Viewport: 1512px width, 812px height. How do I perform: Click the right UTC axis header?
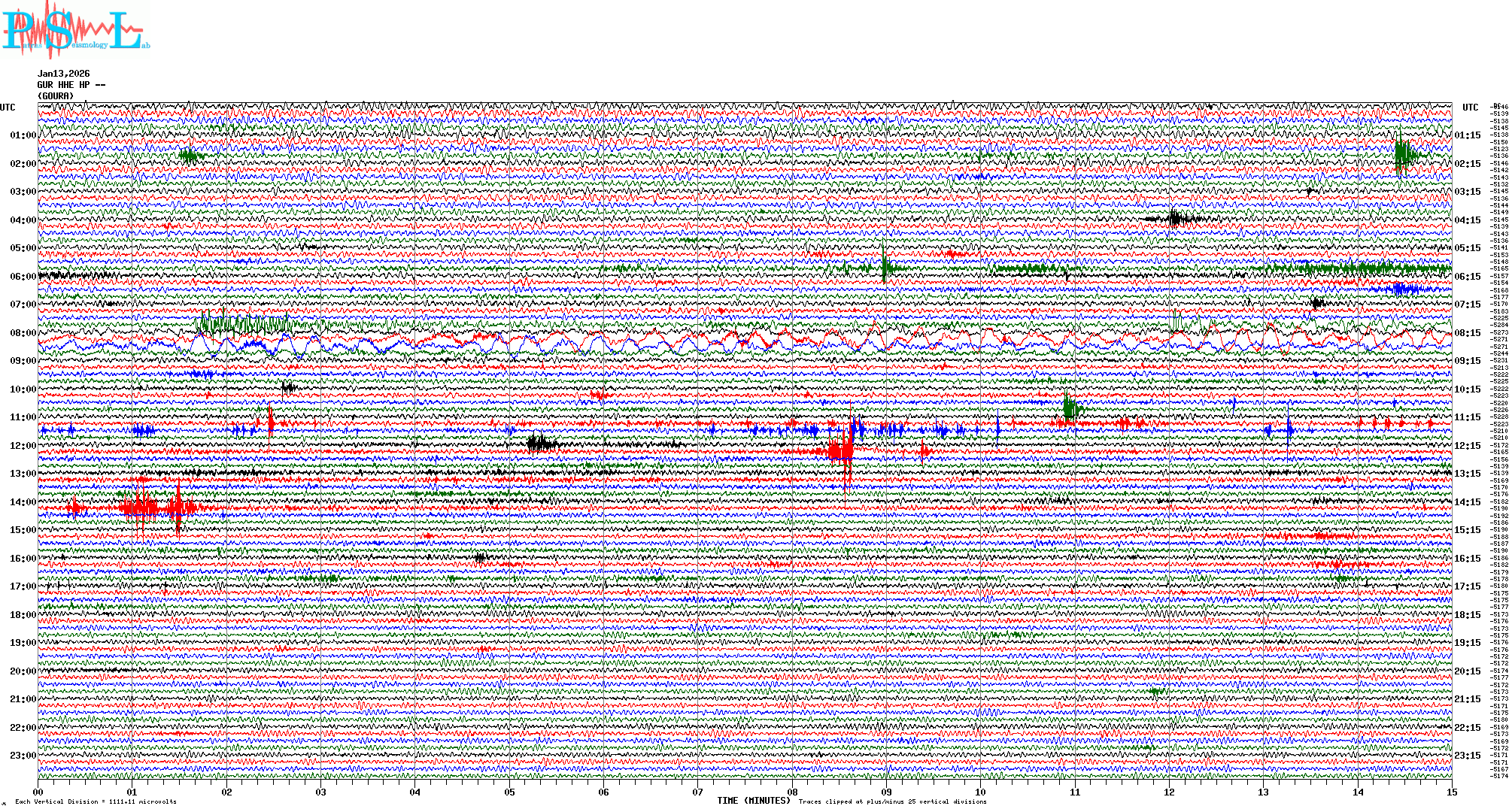tap(1471, 108)
